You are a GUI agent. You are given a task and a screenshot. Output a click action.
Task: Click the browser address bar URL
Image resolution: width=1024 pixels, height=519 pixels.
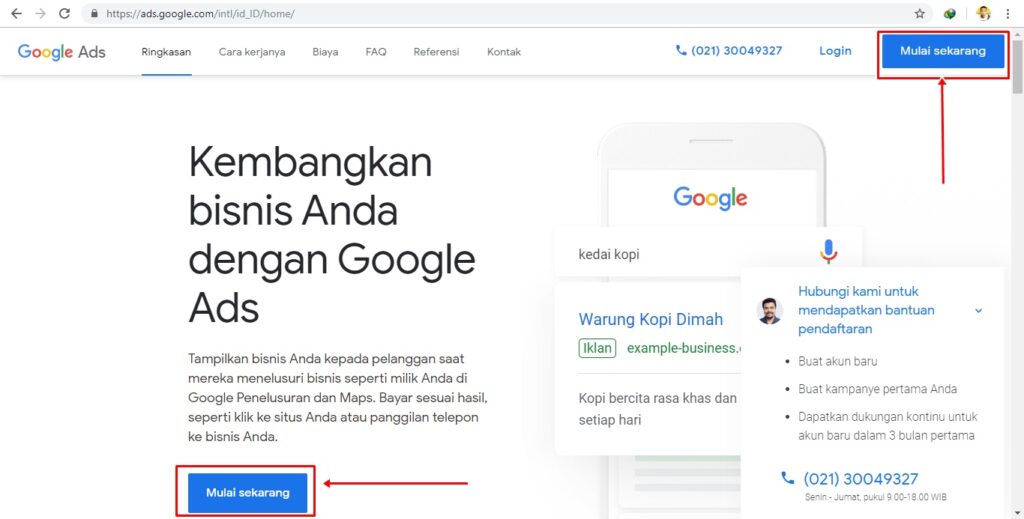(200, 14)
